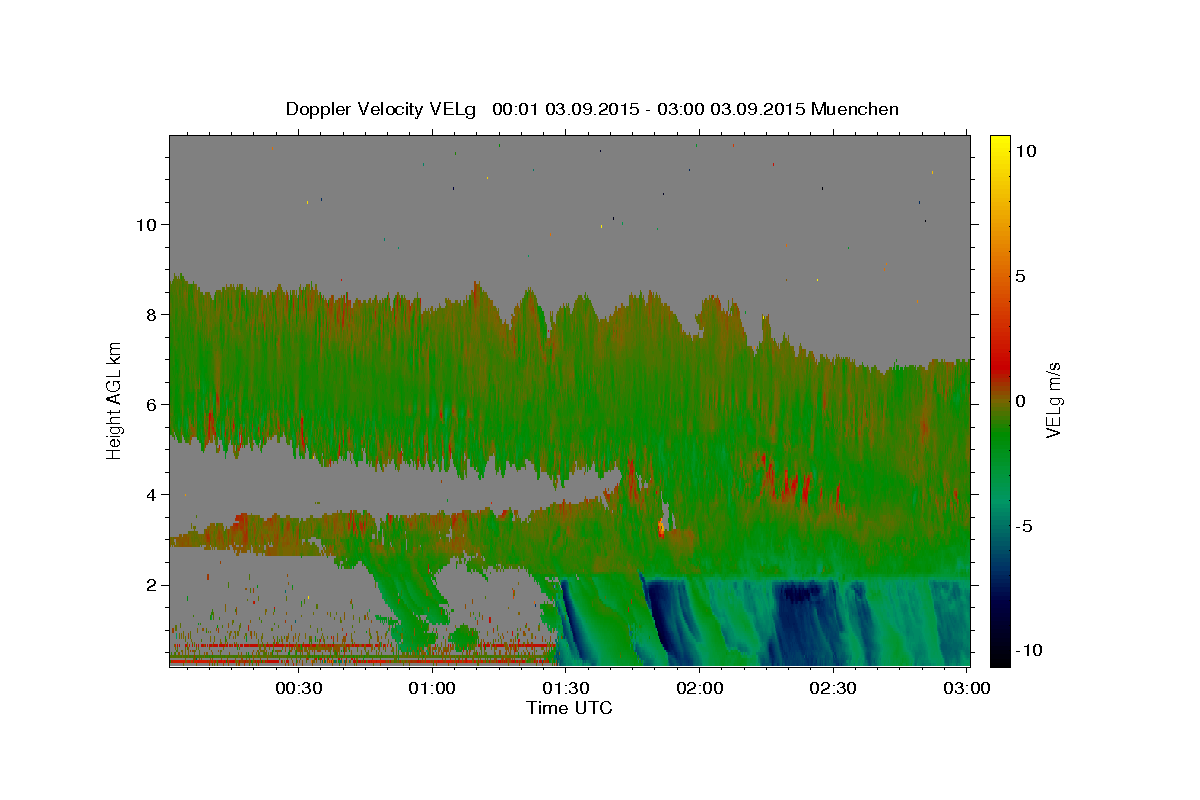Click the height axis label 2
1200x800 pixels.
150,584
